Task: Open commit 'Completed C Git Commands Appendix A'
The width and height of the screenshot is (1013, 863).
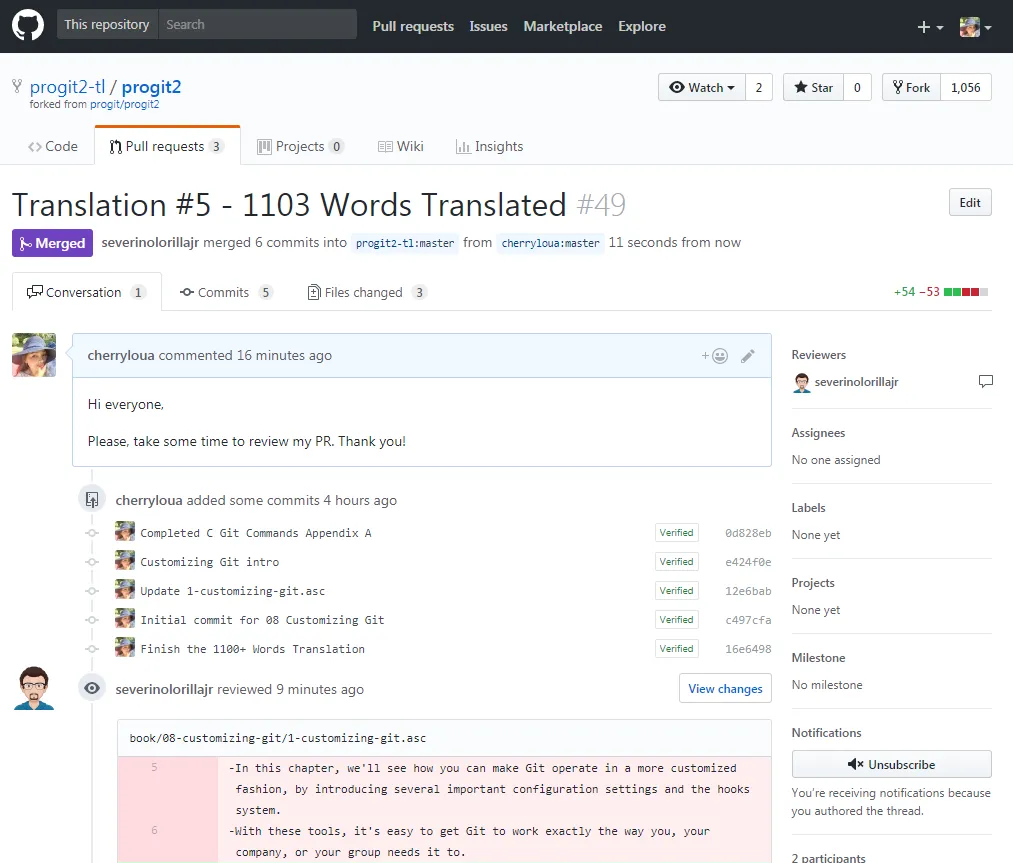Action: [256, 533]
